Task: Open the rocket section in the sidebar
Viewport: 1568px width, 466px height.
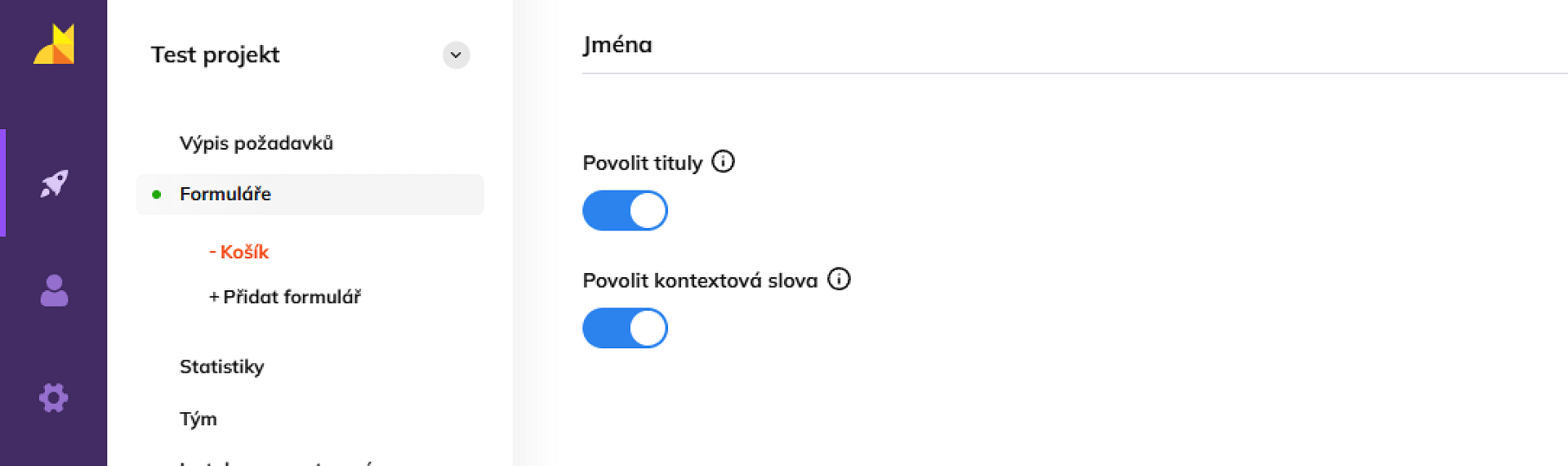Action: [54, 183]
